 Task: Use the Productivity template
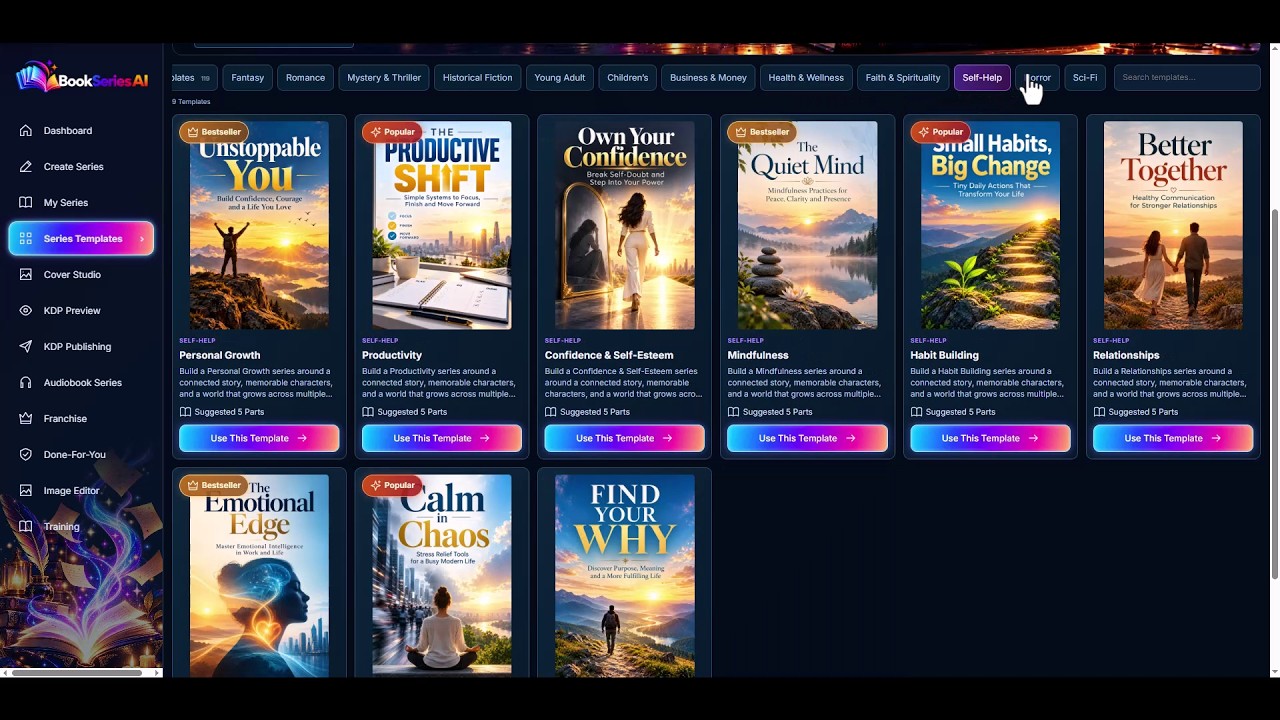click(442, 438)
